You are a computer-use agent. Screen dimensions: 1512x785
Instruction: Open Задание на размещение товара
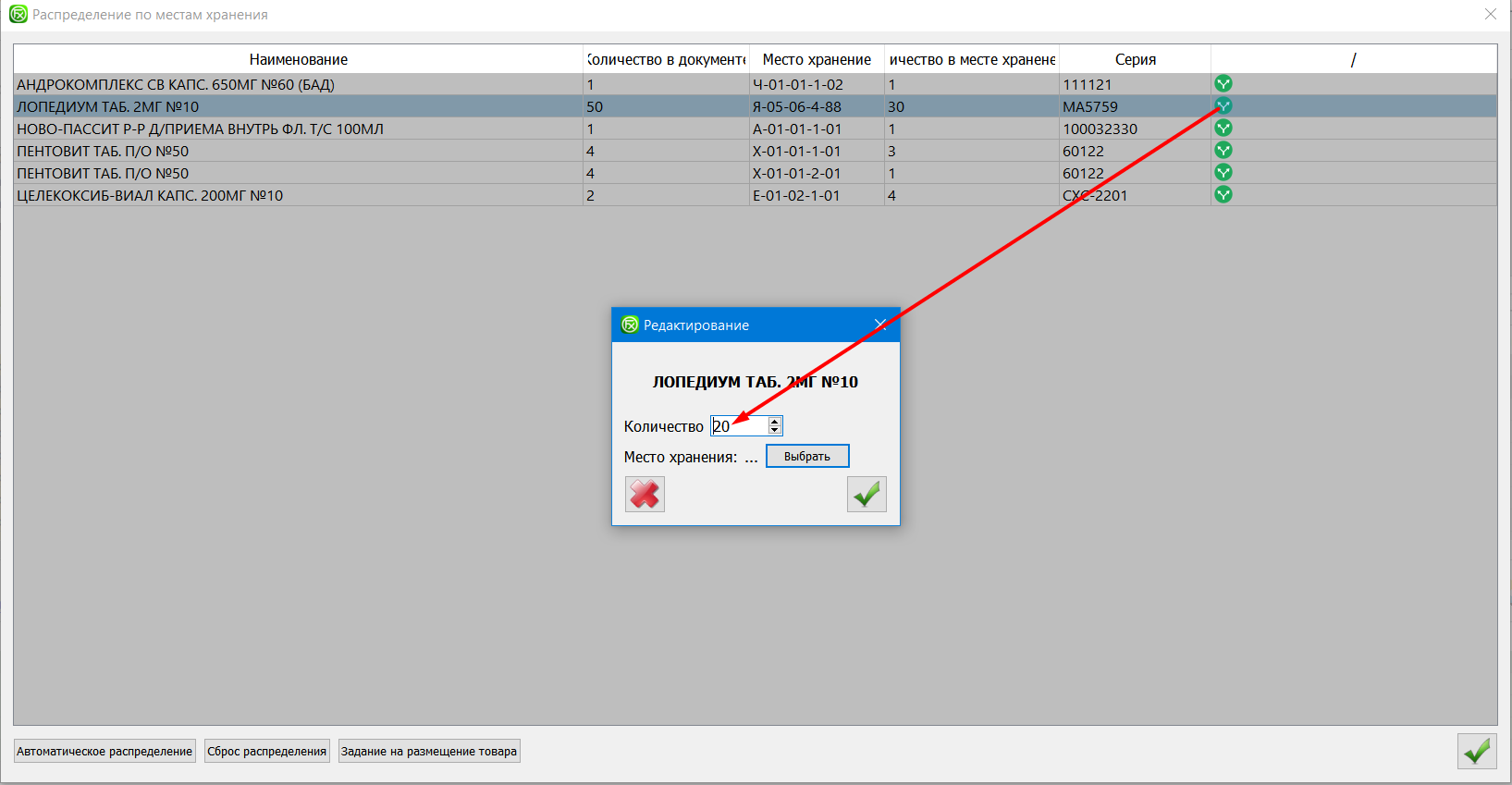(x=429, y=752)
